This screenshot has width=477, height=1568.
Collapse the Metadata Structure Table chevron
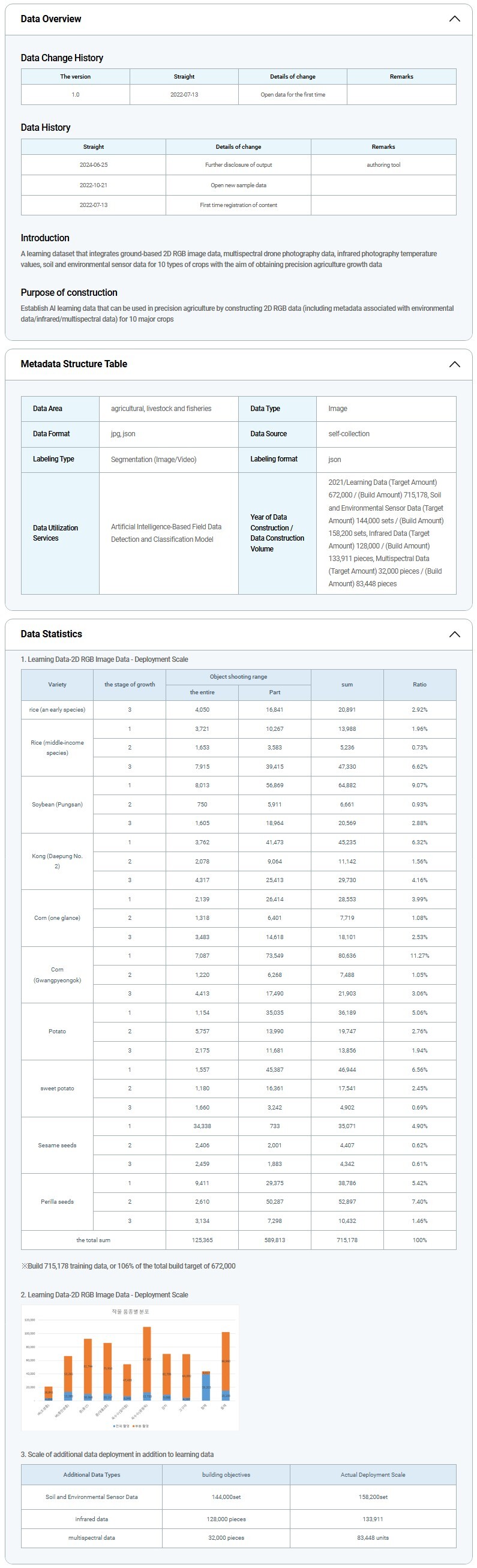[454, 364]
